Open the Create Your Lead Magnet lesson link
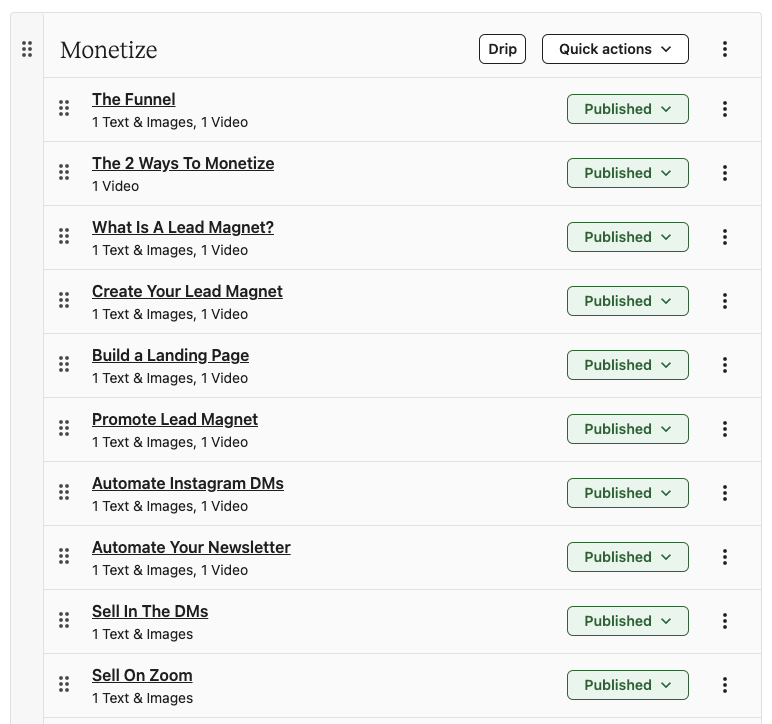This screenshot has width=772, height=724. (187, 291)
